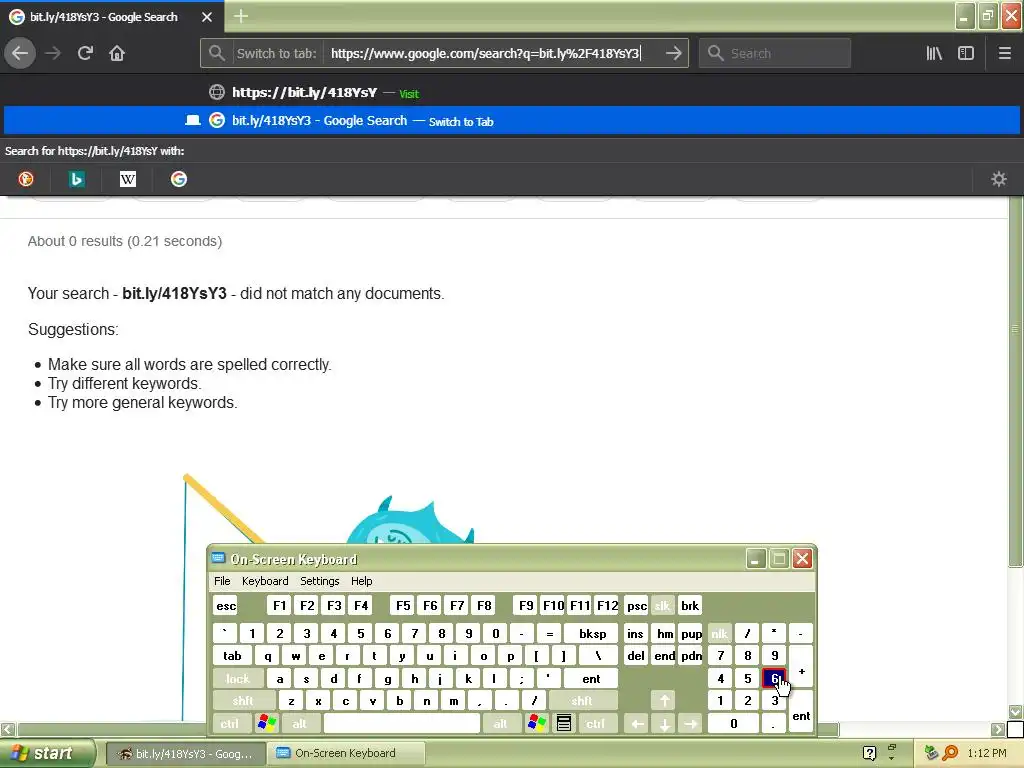The image size is (1024, 768).
Task: Click the F5 key on the on-screen keyboard
Action: click(x=403, y=605)
